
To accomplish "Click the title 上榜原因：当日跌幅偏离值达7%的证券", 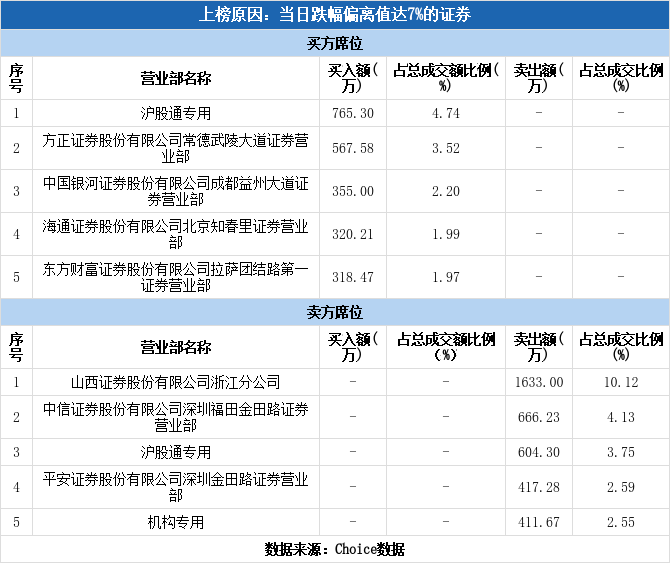I will pos(335,15).
